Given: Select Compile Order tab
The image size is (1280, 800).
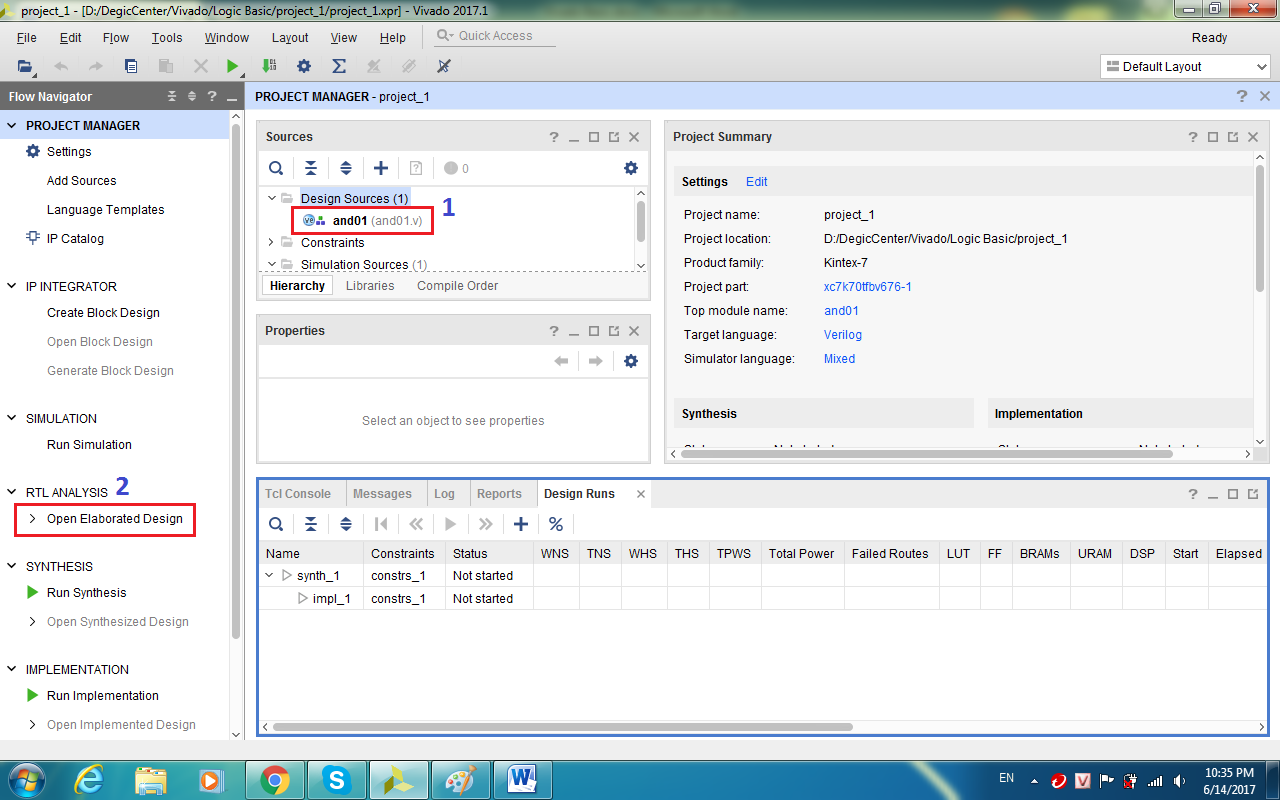Looking at the screenshot, I should point(458,286).
